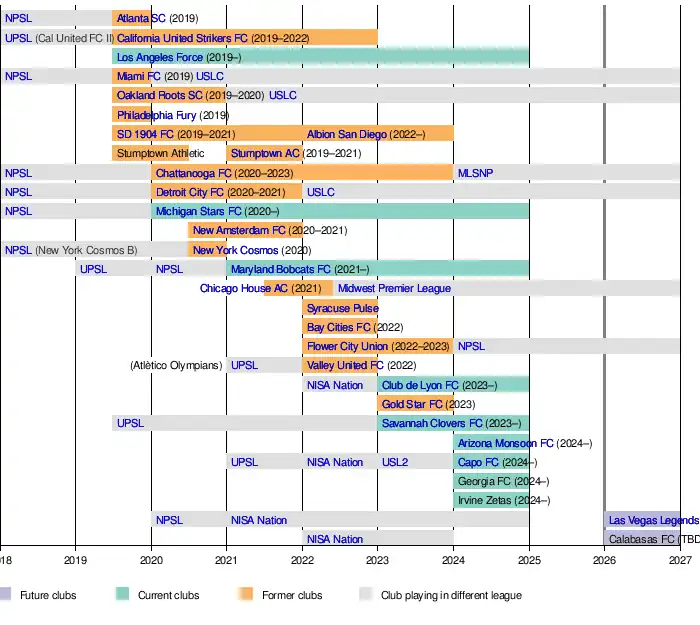Click the Oakland Roots SC link
This screenshot has width=700, height=625.
pyautogui.click(x=159, y=96)
